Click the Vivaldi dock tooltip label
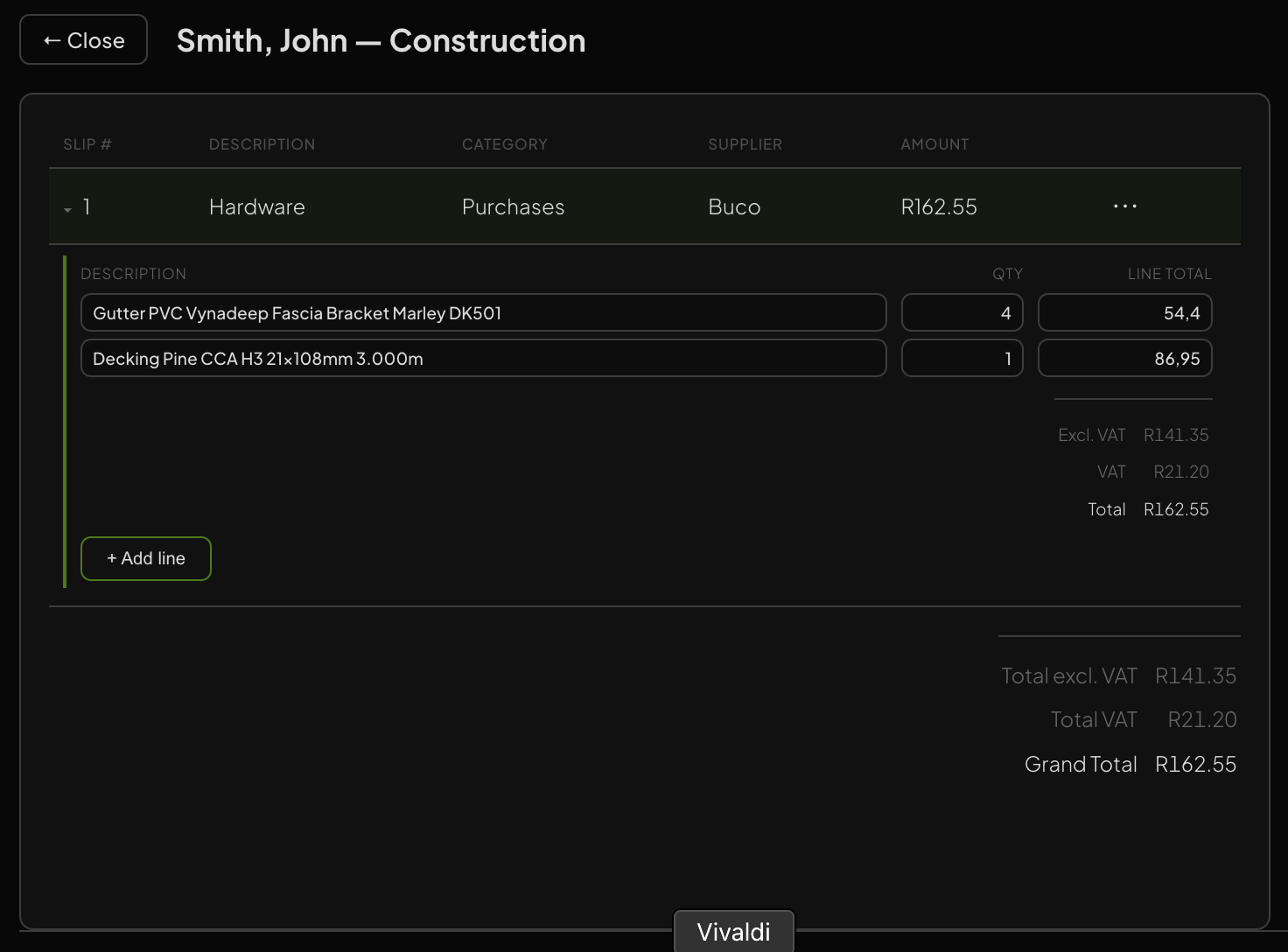Screen dimensions: 1288x952 733,932
